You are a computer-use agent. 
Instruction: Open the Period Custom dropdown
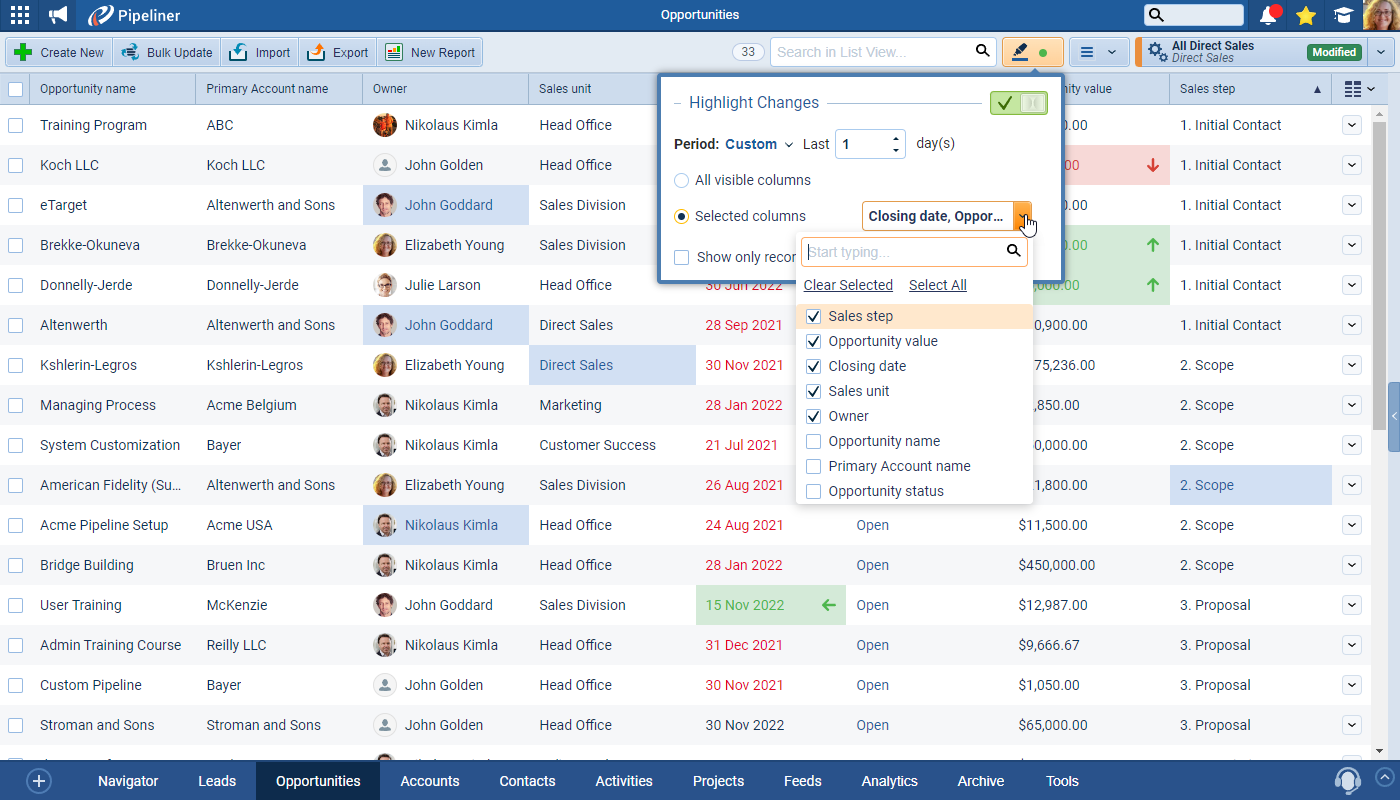[758, 144]
